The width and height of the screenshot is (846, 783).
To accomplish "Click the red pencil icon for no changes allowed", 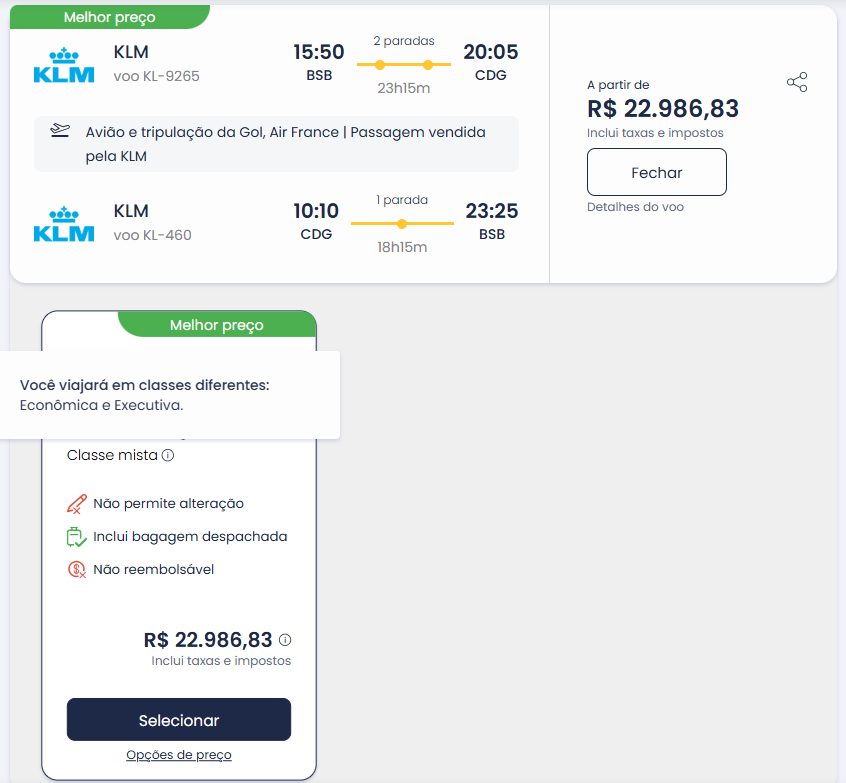I will pyautogui.click(x=77, y=504).
